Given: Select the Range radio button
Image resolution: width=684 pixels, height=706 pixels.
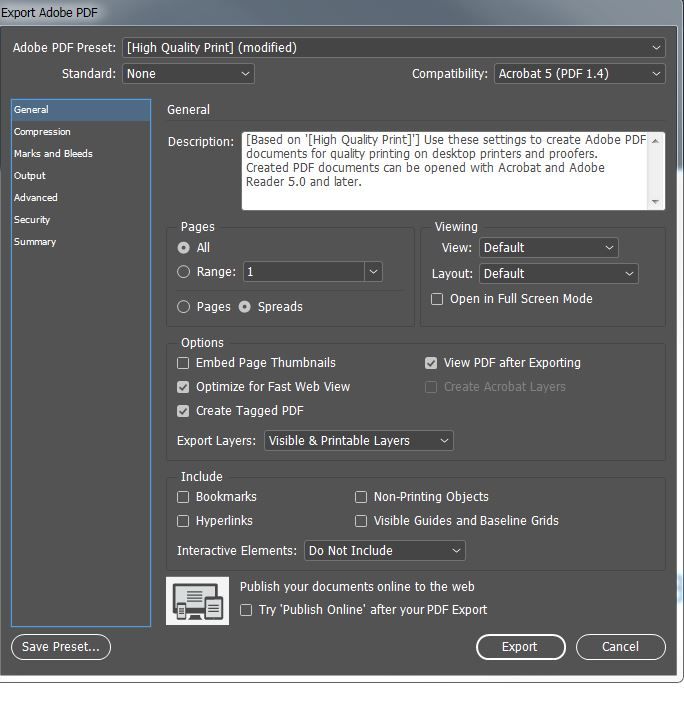Looking at the screenshot, I should [183, 272].
